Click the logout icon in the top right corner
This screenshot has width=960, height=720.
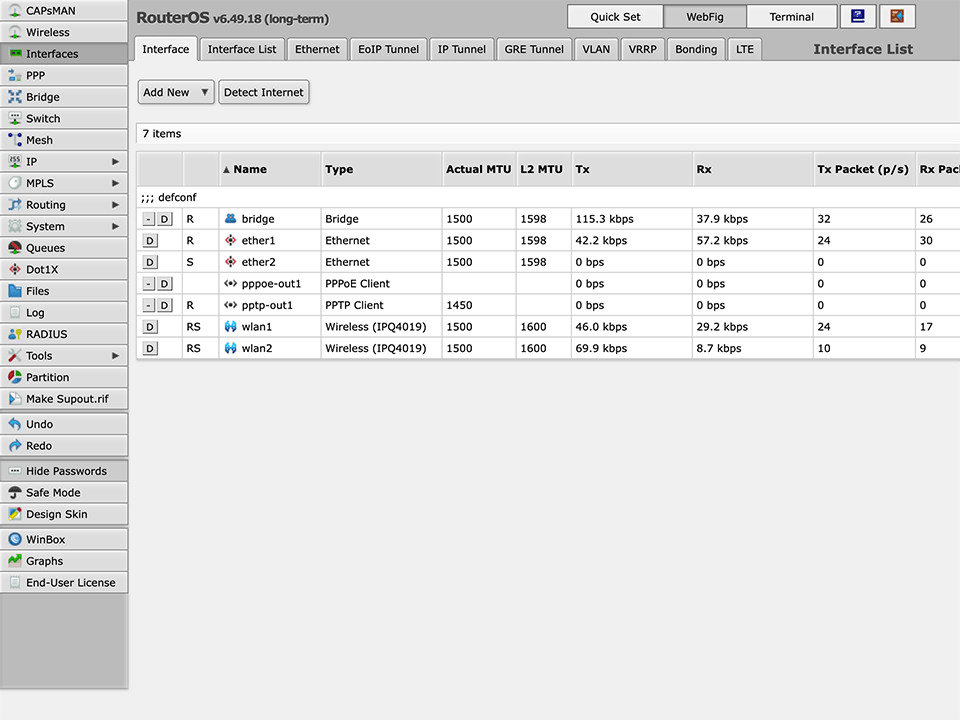[x=897, y=16]
